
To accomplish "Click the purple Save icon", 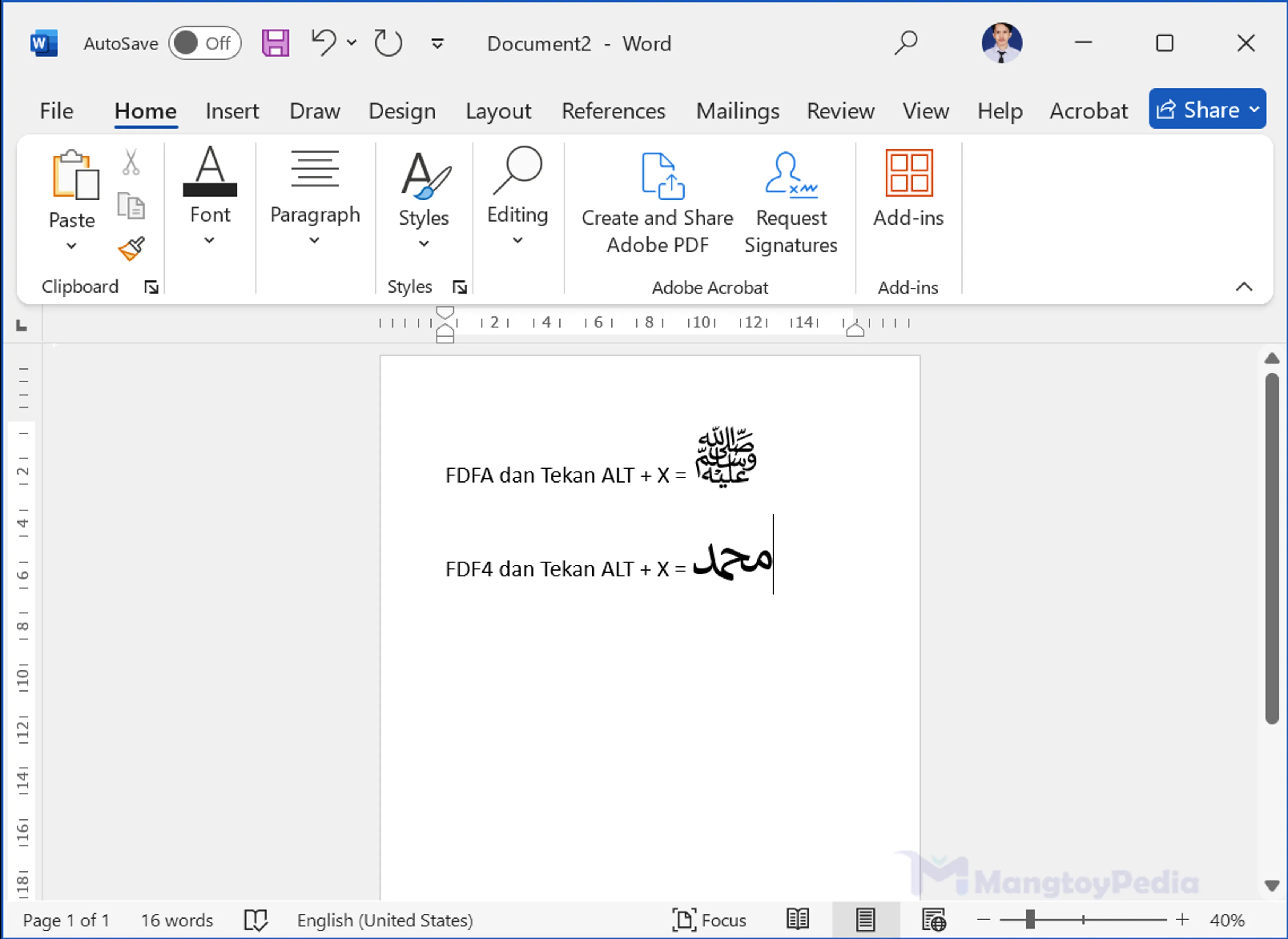I will (276, 43).
